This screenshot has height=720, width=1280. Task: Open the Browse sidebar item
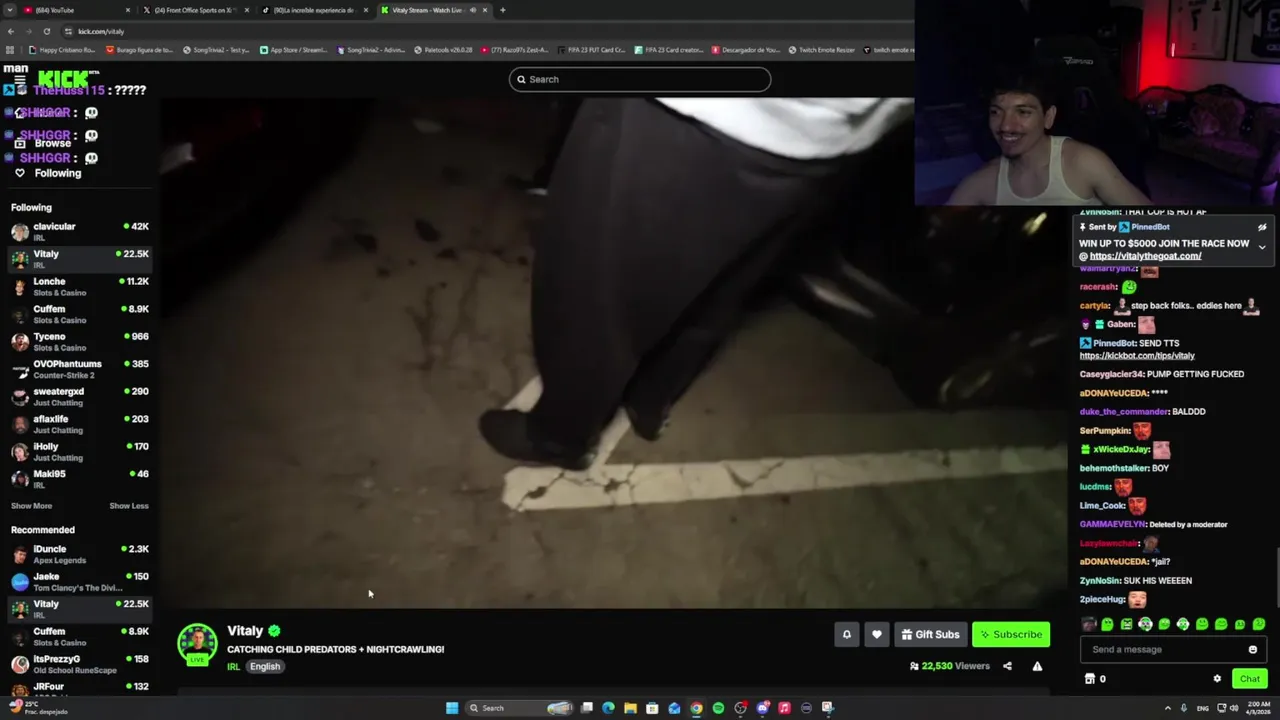[44, 143]
